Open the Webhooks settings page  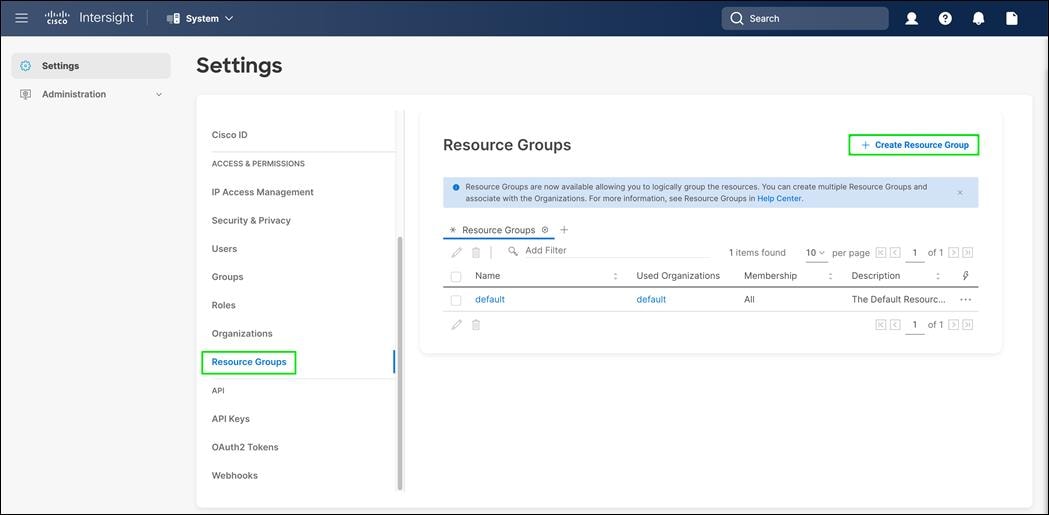click(235, 476)
